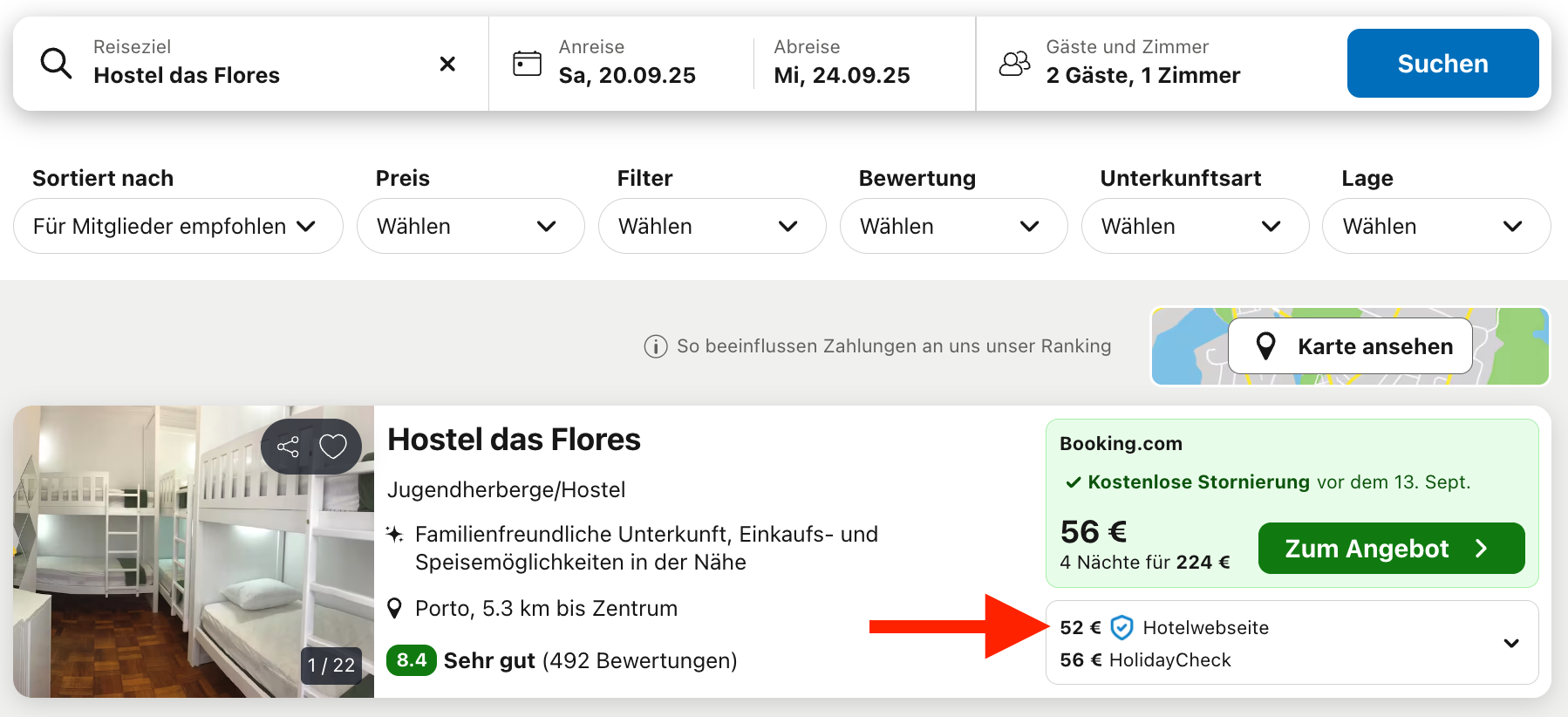
Task: Open the Preis dropdown
Action: [x=470, y=226]
